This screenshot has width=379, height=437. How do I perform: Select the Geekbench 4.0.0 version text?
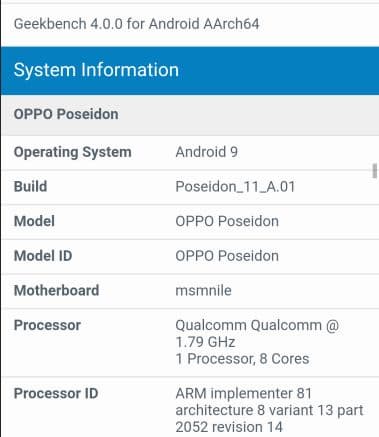click(136, 24)
